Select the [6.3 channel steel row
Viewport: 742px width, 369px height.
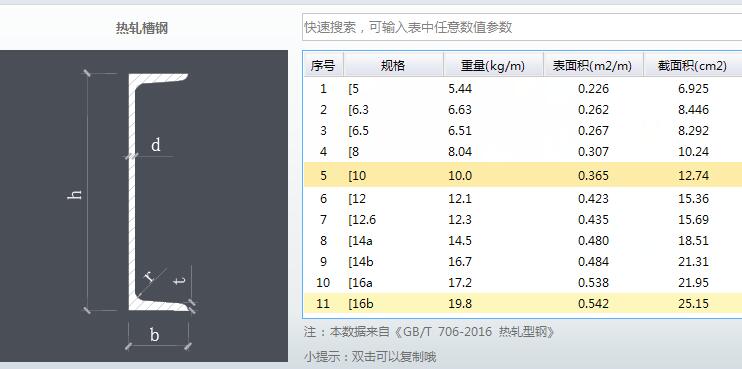(x=523, y=110)
